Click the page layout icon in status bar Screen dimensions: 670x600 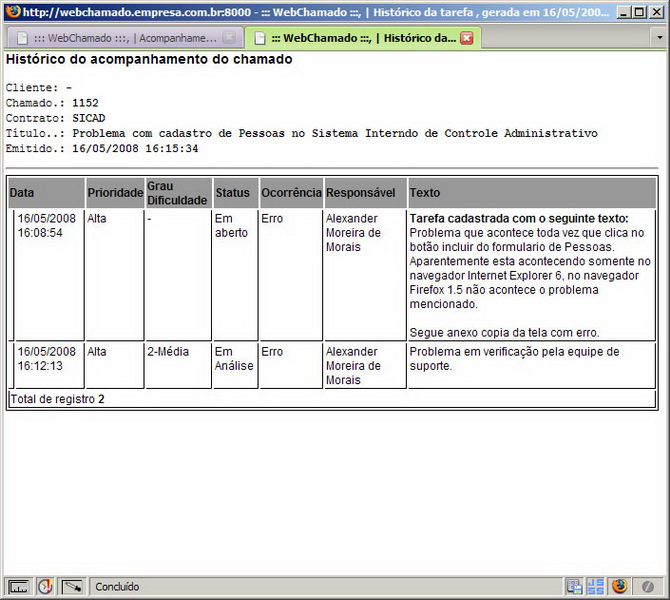coord(574,587)
